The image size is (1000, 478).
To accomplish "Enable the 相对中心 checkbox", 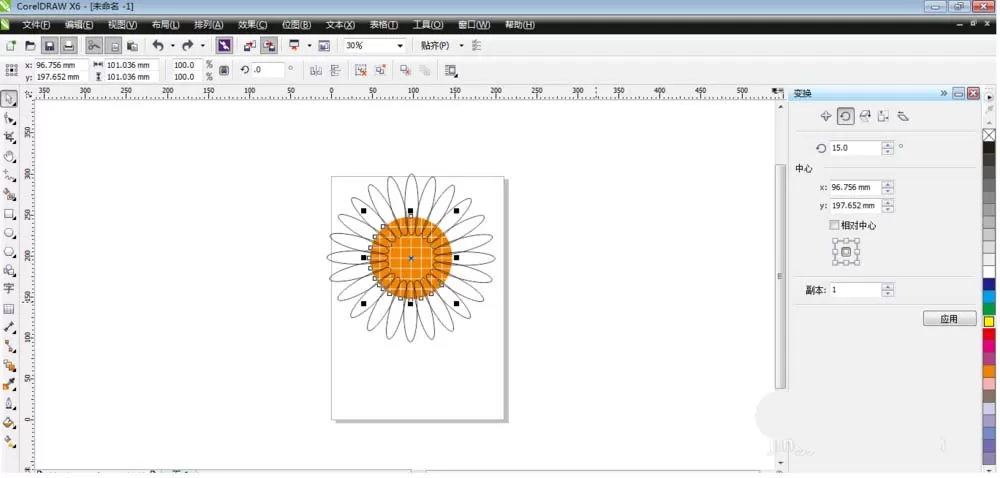I will pyautogui.click(x=834, y=225).
